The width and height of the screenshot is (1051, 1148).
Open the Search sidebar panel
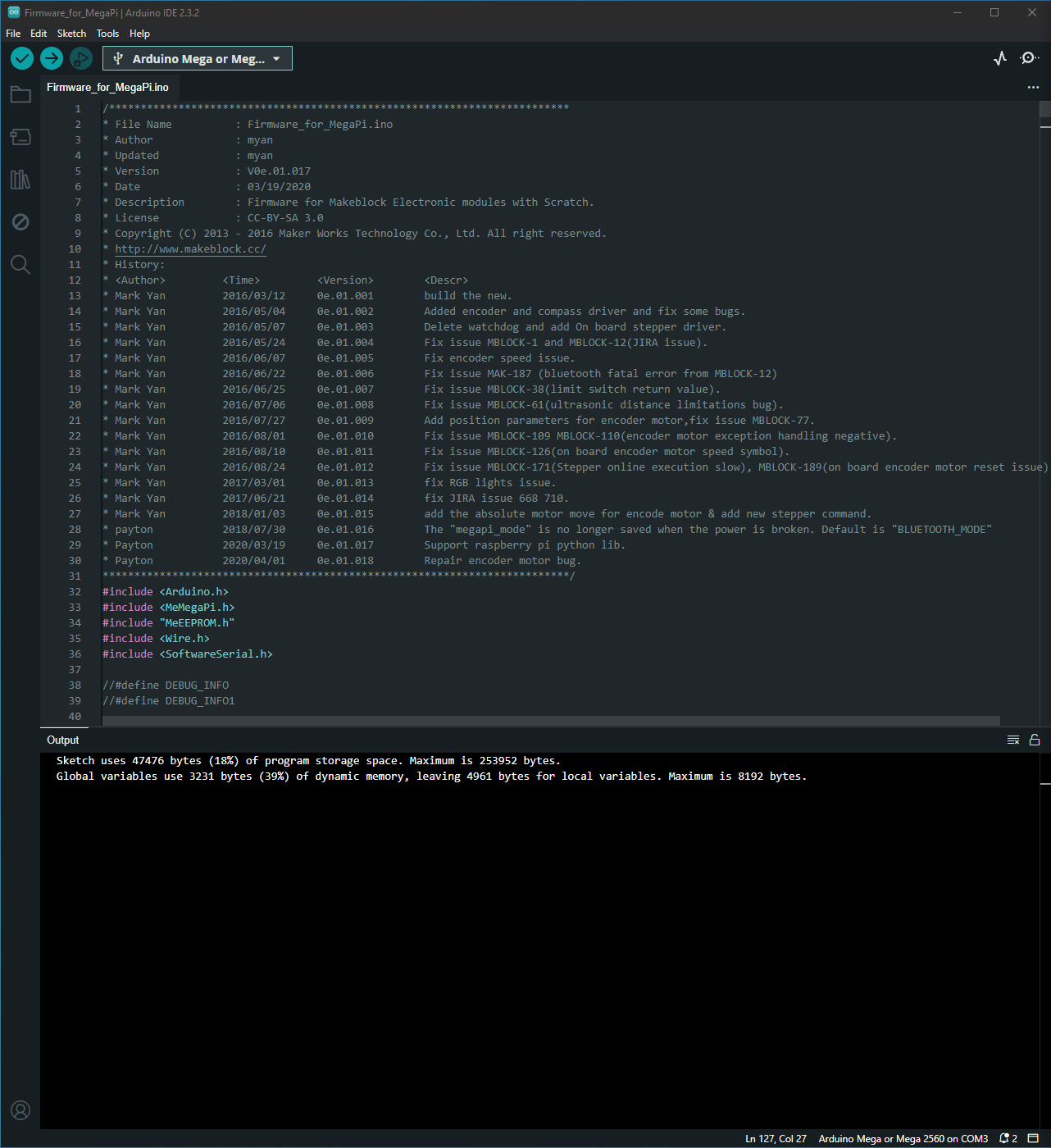pos(20,265)
